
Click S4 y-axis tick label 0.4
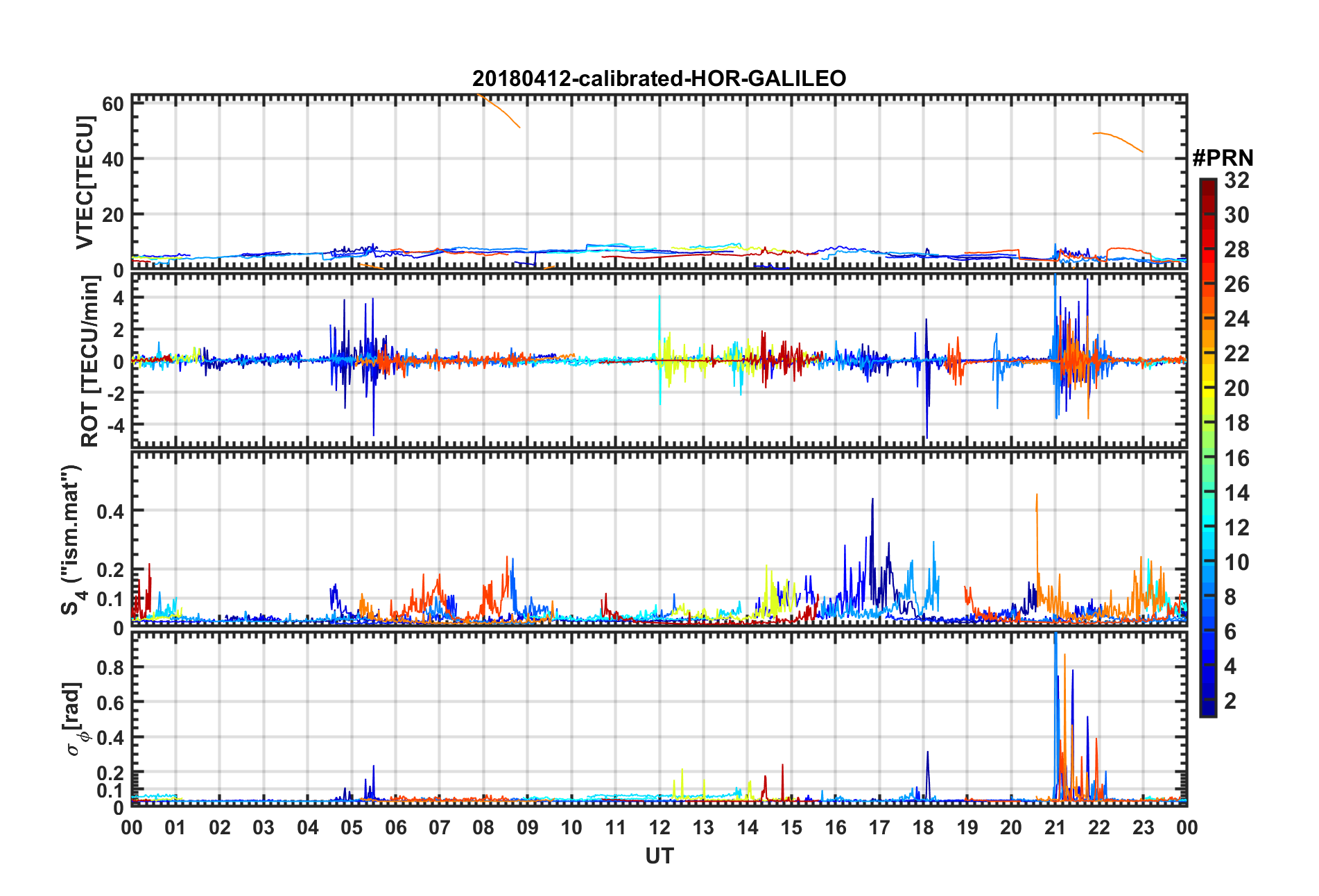tap(110, 512)
